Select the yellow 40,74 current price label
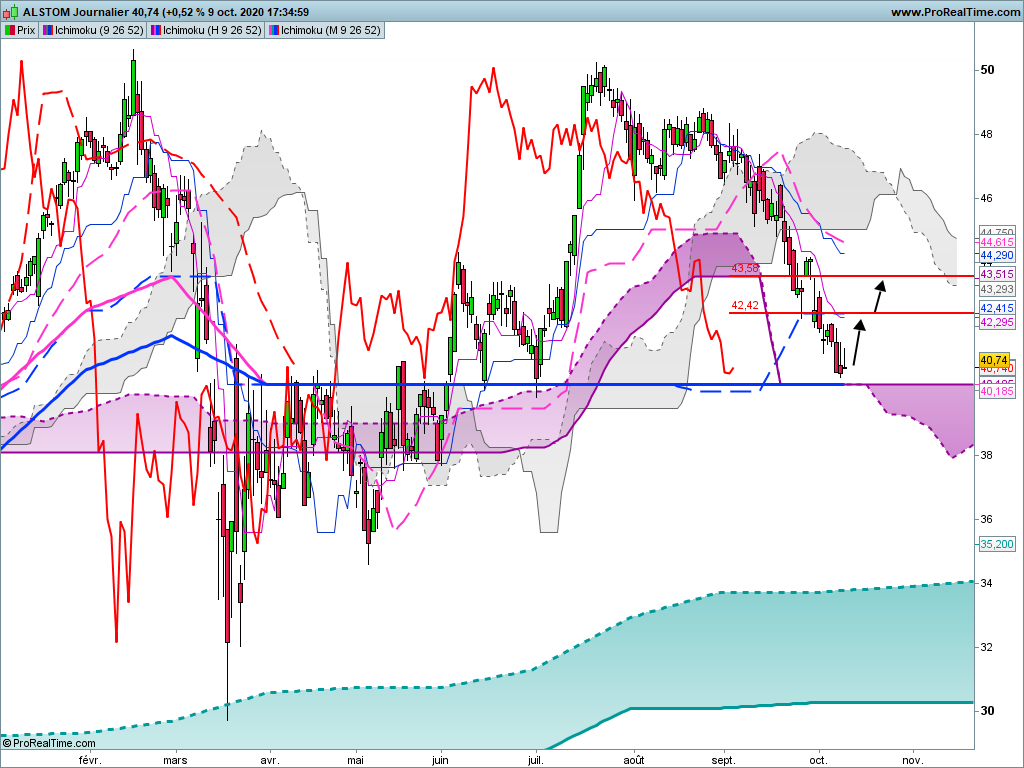Image resolution: width=1024 pixels, height=768 pixels. point(994,360)
